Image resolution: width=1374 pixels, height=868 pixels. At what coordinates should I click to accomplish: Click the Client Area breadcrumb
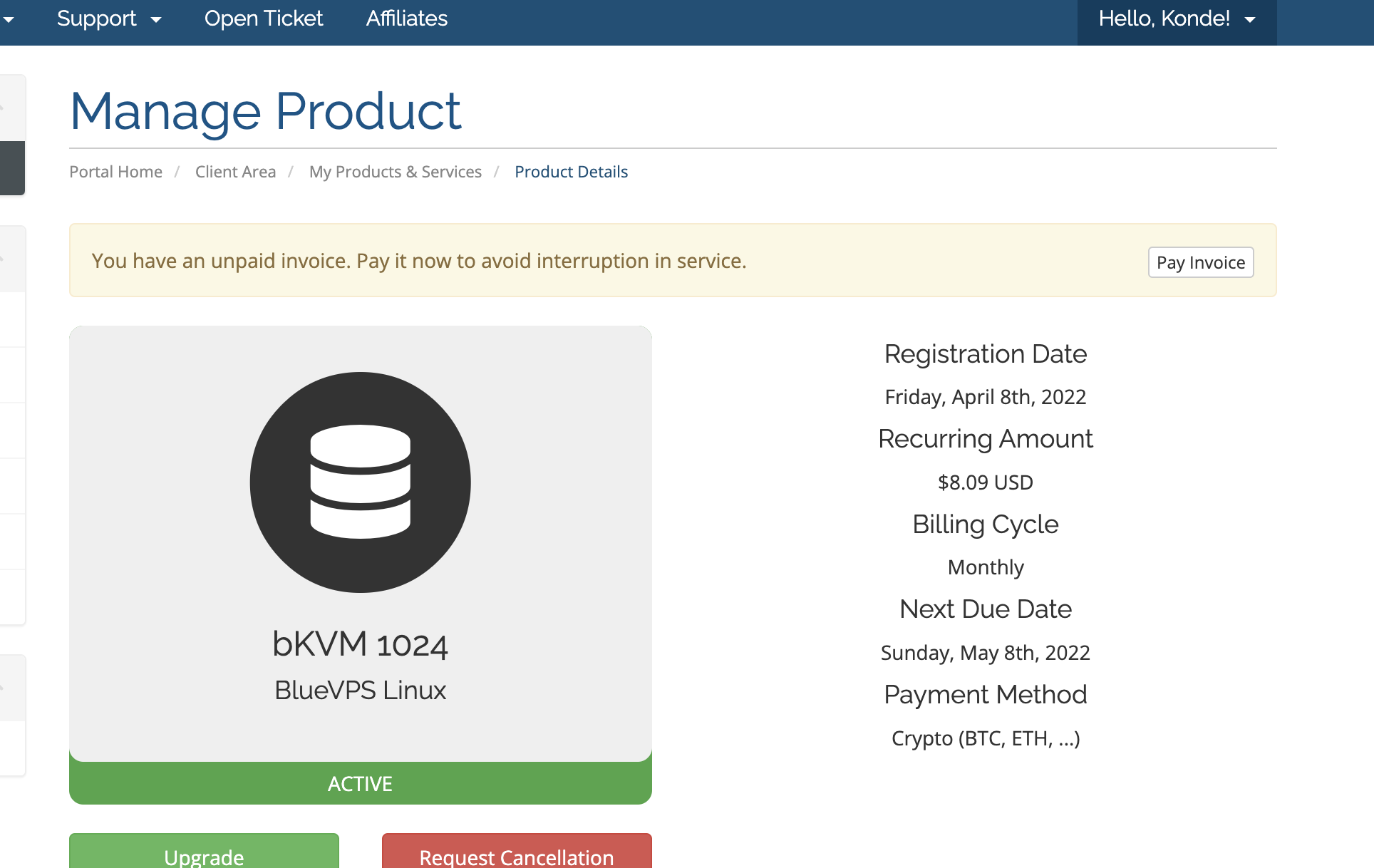(235, 172)
